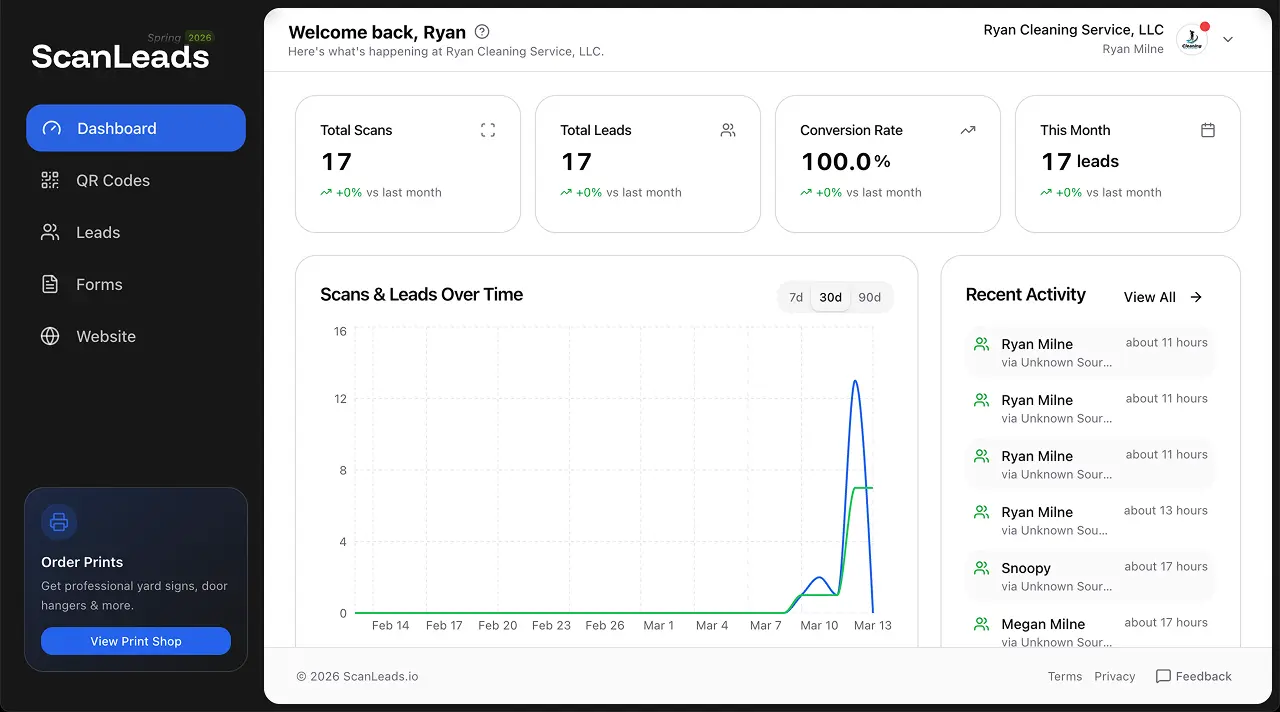Click the scan frame icon on Total Scans card
This screenshot has width=1280, height=712.
tap(487, 129)
